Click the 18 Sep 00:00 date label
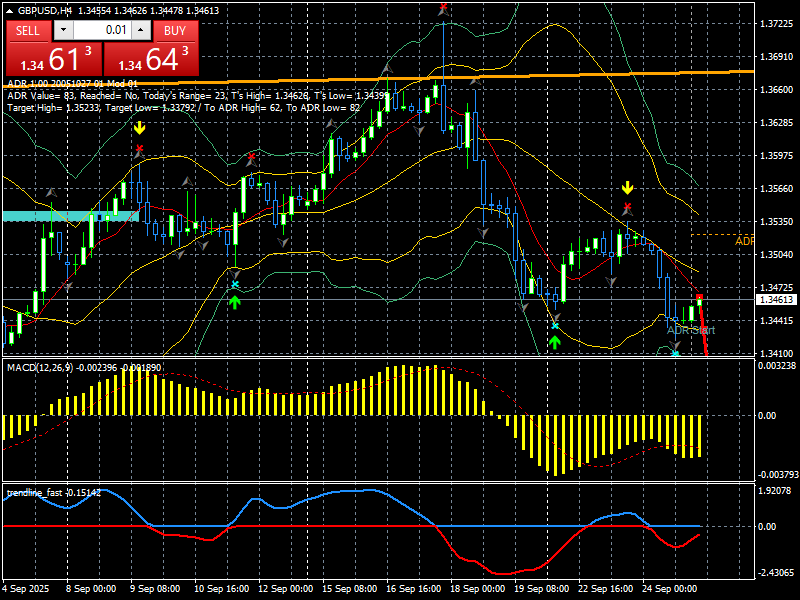The height and width of the screenshot is (600, 800). [x=478, y=588]
